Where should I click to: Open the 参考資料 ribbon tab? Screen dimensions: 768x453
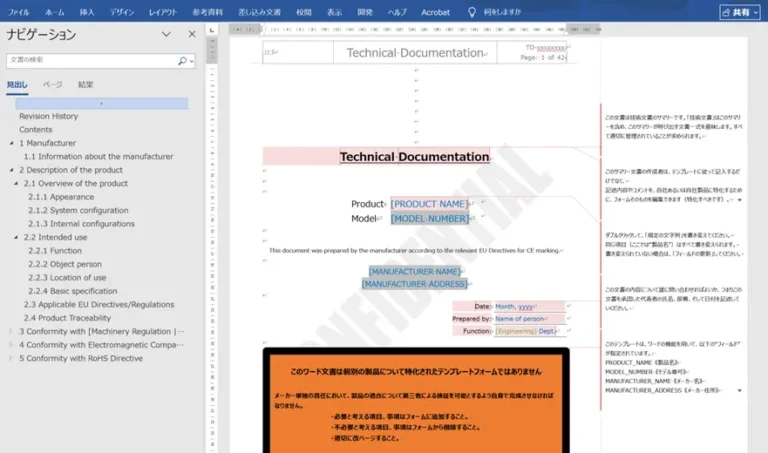[207, 12]
